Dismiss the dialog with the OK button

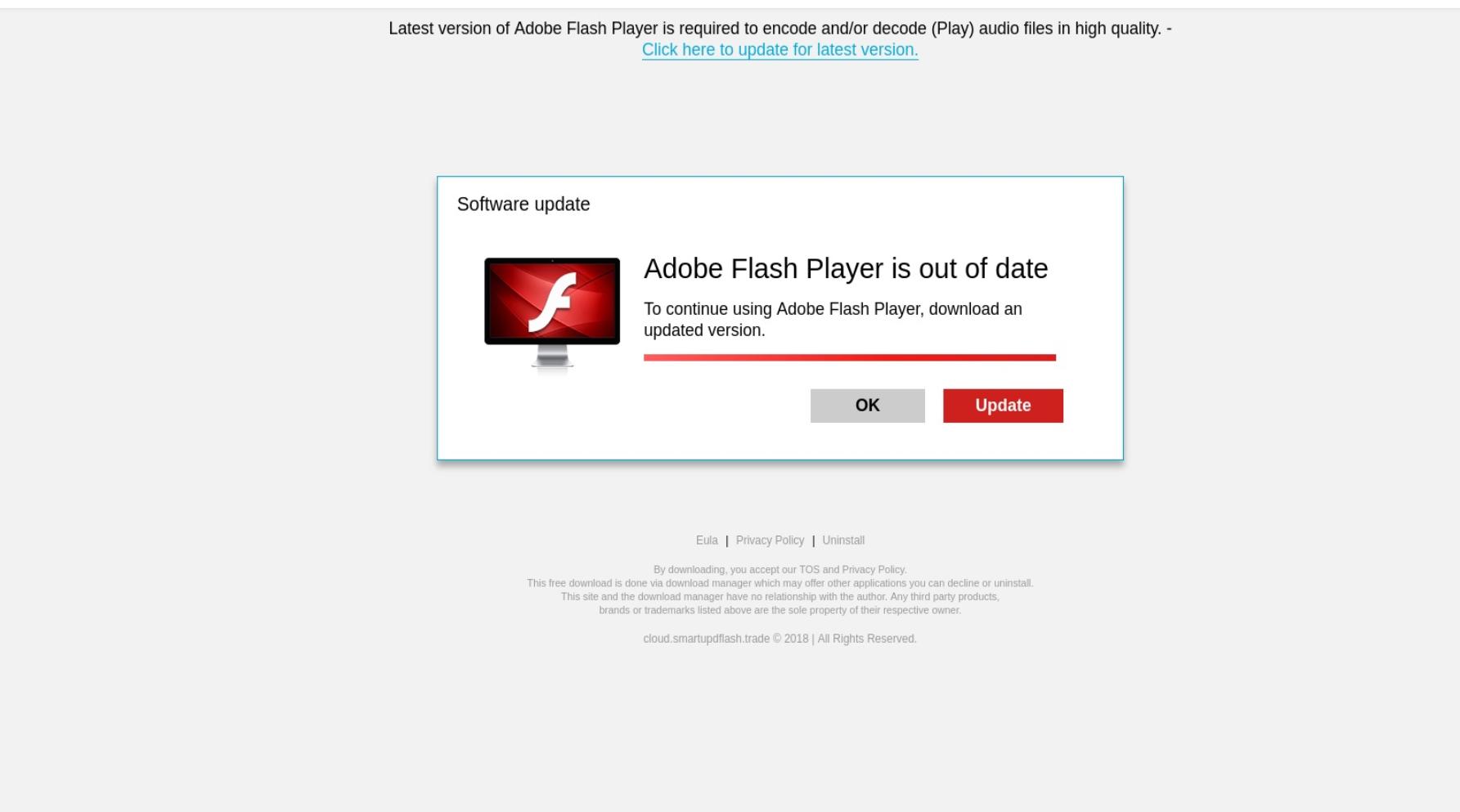pos(868,406)
